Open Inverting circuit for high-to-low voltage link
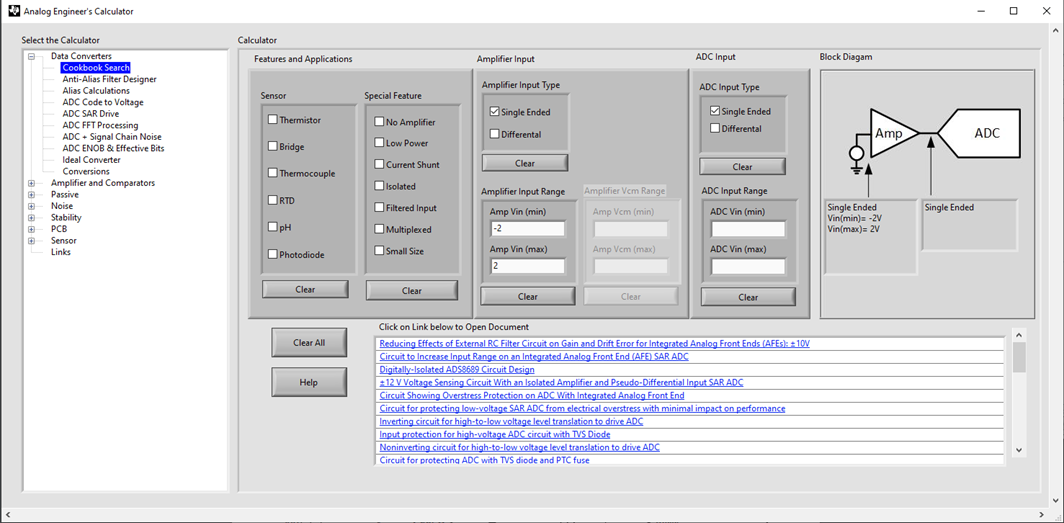The width and height of the screenshot is (1064, 523). point(512,421)
